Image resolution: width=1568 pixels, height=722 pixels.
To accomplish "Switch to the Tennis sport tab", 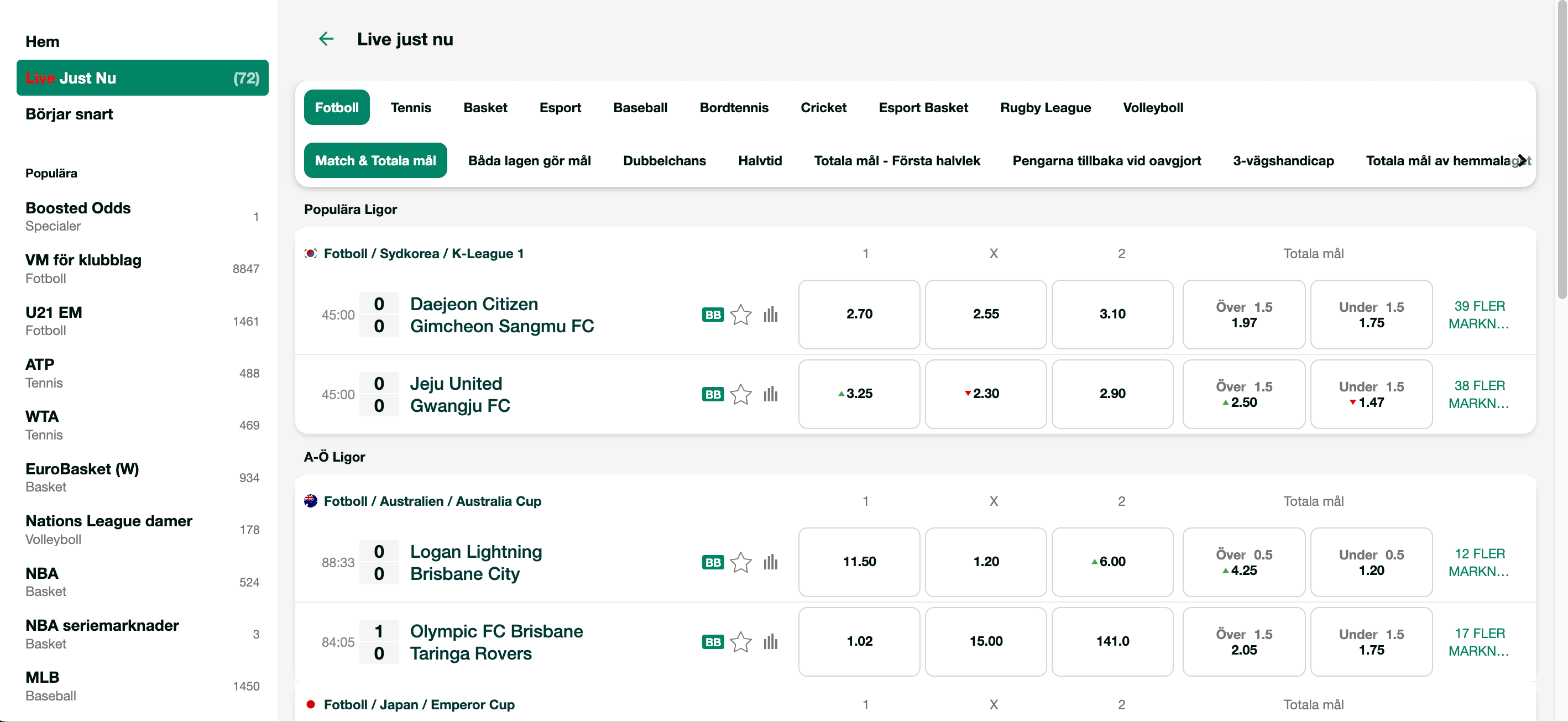I will click(x=411, y=107).
